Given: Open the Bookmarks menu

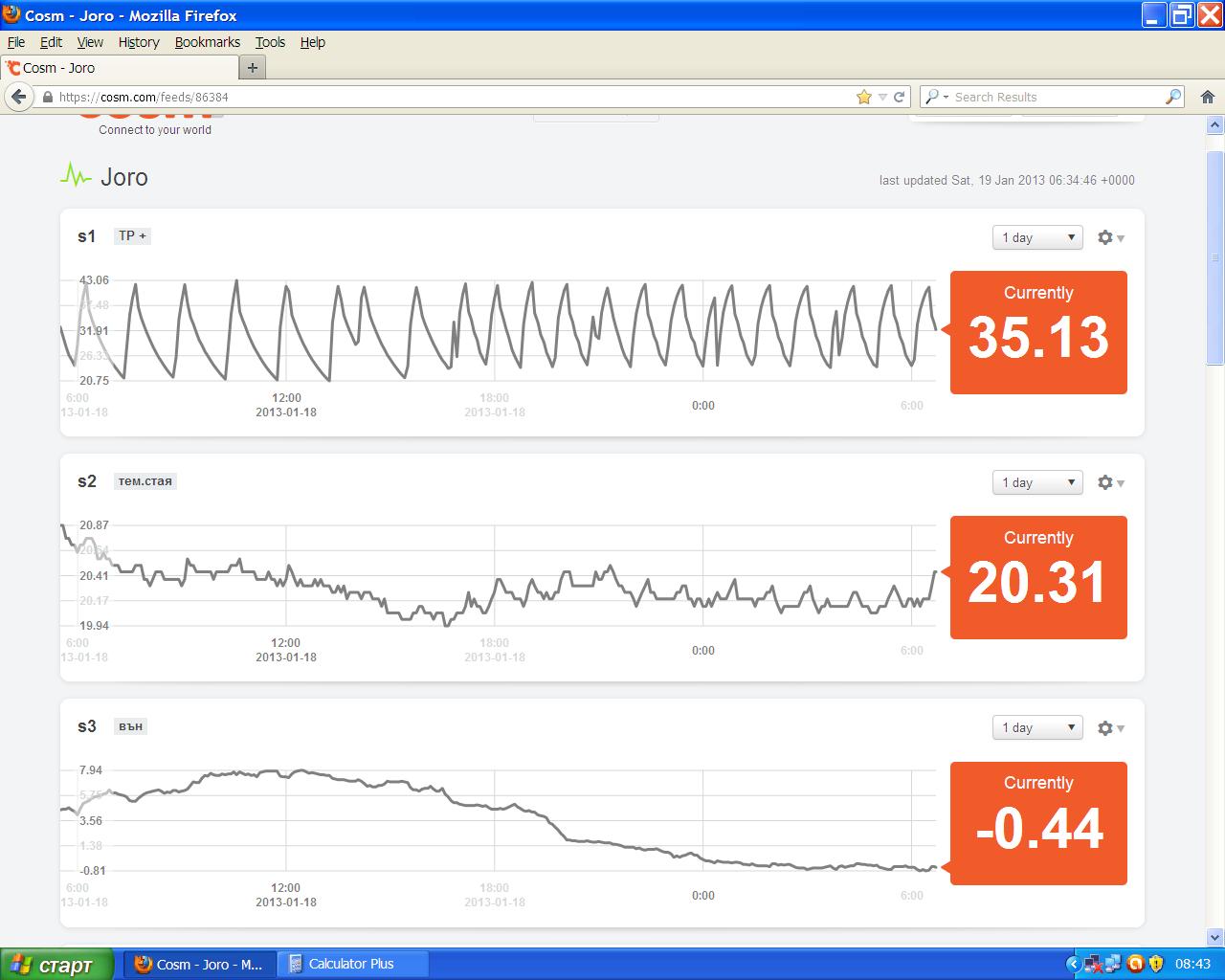Looking at the screenshot, I should tap(207, 42).
